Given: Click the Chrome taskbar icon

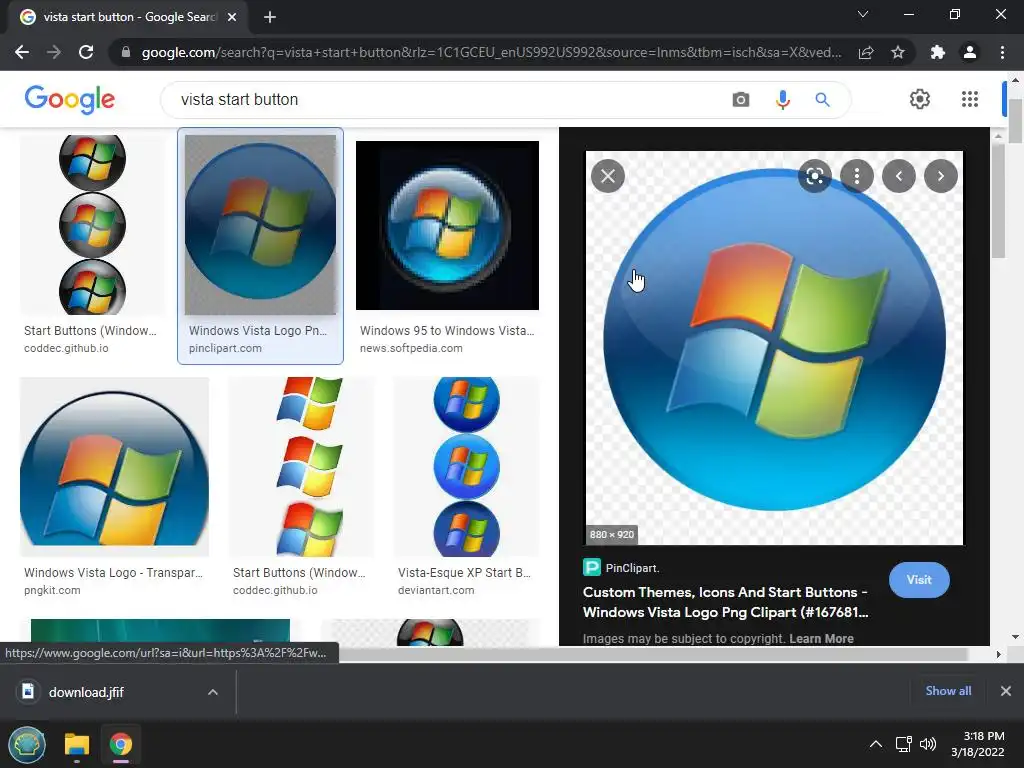Looking at the screenshot, I should coord(121,744).
